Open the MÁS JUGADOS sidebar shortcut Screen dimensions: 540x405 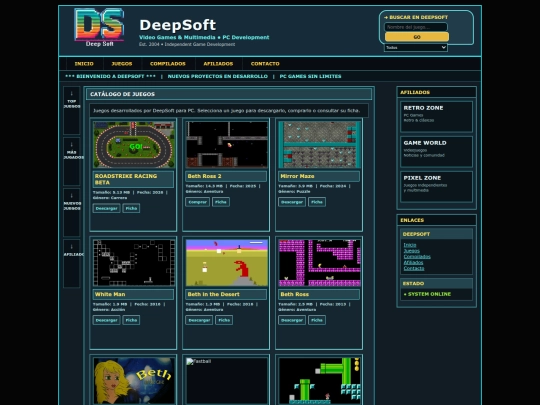[x=72, y=161]
